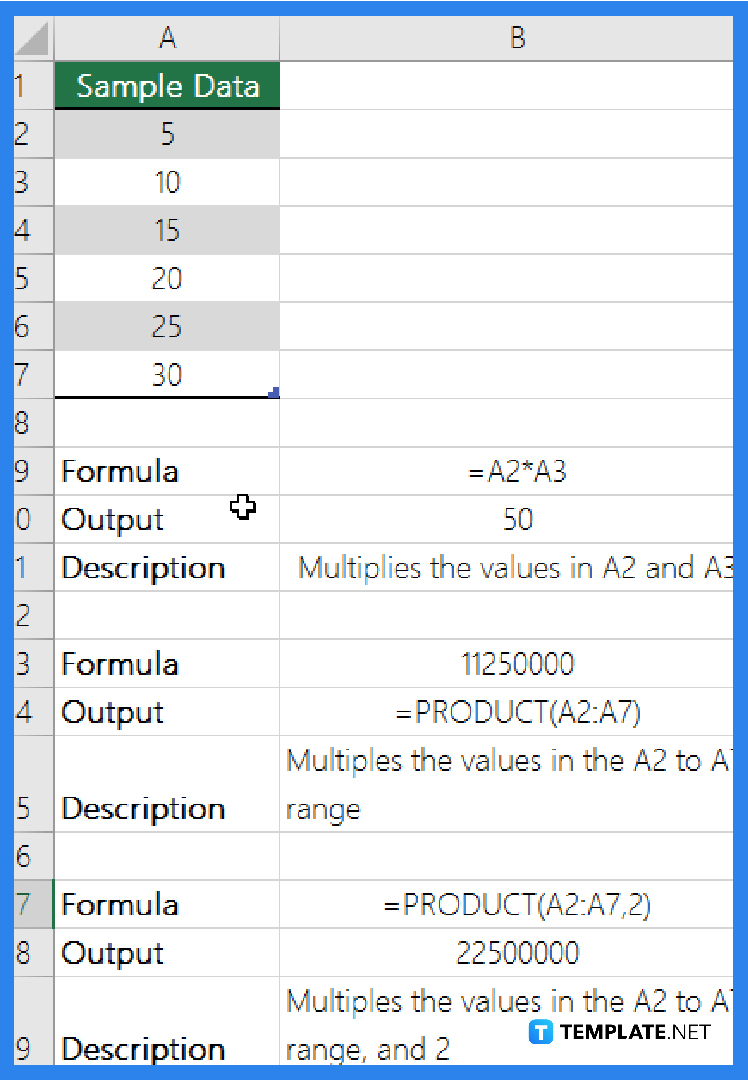Click the cell showing formula =A2*A3

pos(516,470)
